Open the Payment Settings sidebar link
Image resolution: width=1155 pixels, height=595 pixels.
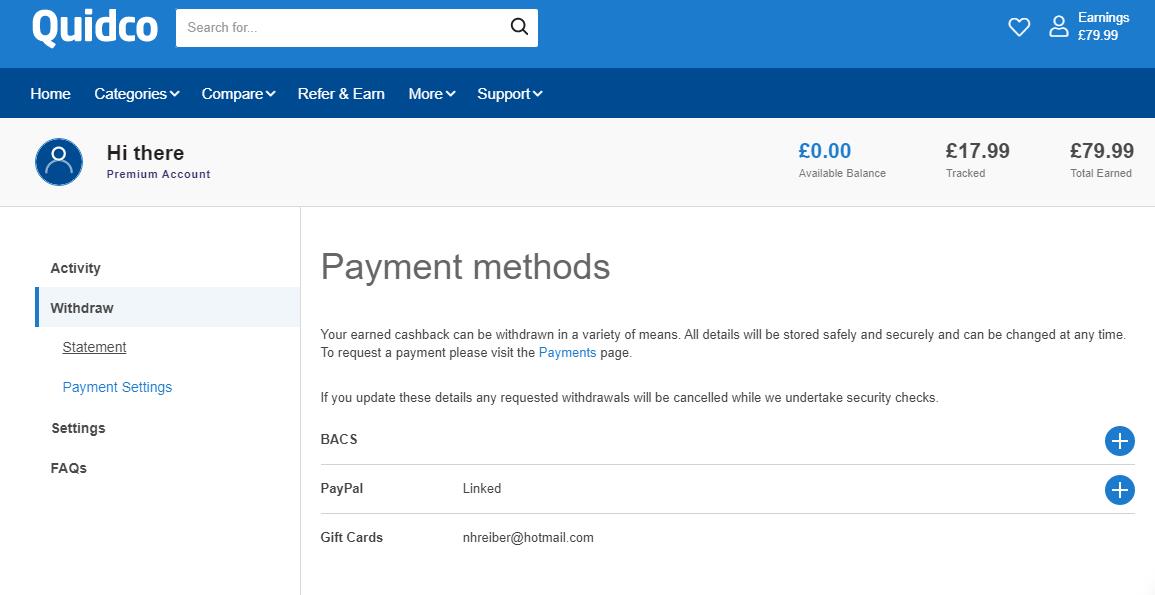pos(117,387)
